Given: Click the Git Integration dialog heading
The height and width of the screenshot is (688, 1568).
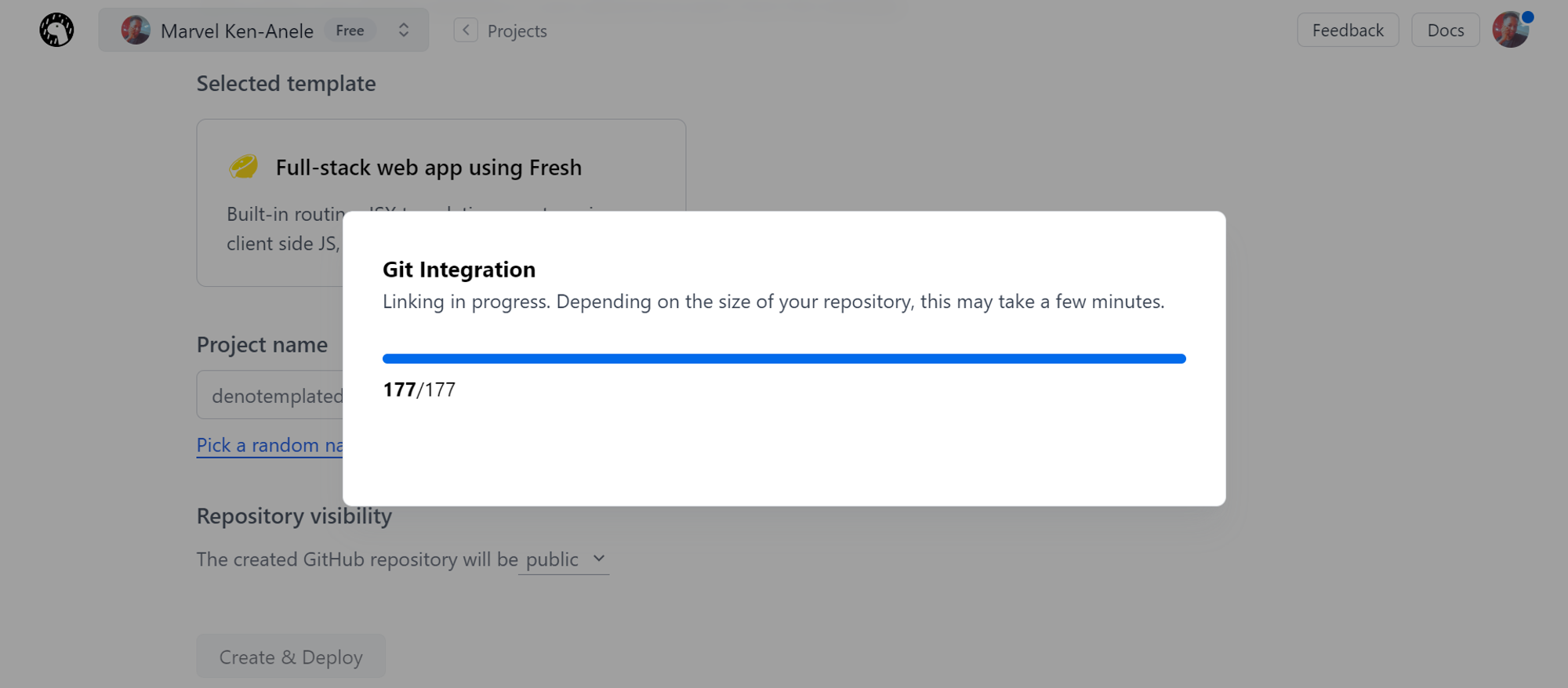Looking at the screenshot, I should pyautogui.click(x=459, y=270).
